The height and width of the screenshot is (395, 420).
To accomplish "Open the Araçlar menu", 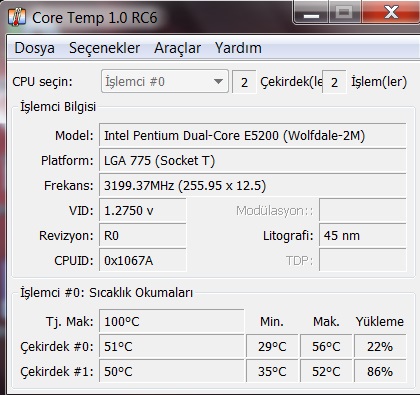I will (177, 48).
